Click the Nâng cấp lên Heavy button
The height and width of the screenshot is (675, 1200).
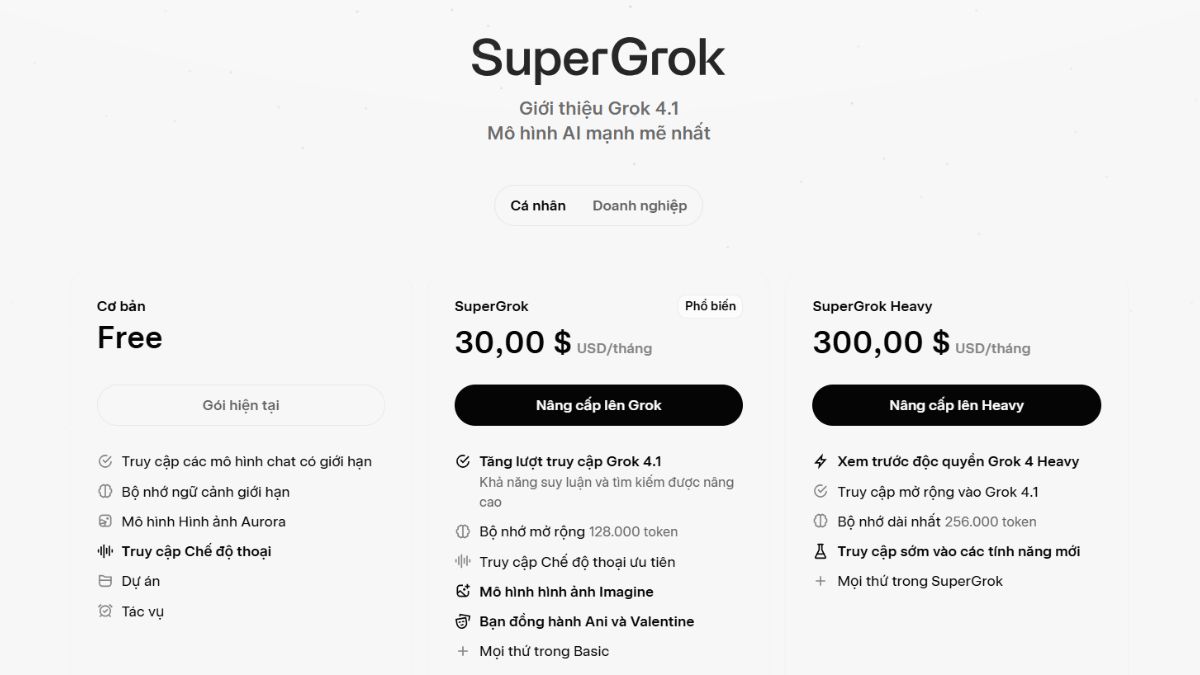coord(956,405)
